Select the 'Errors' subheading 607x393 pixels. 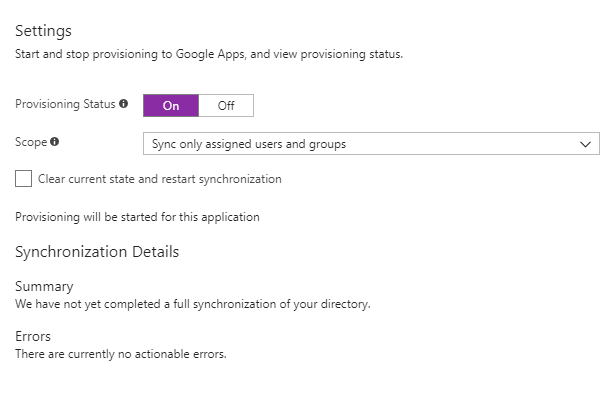coord(33,336)
